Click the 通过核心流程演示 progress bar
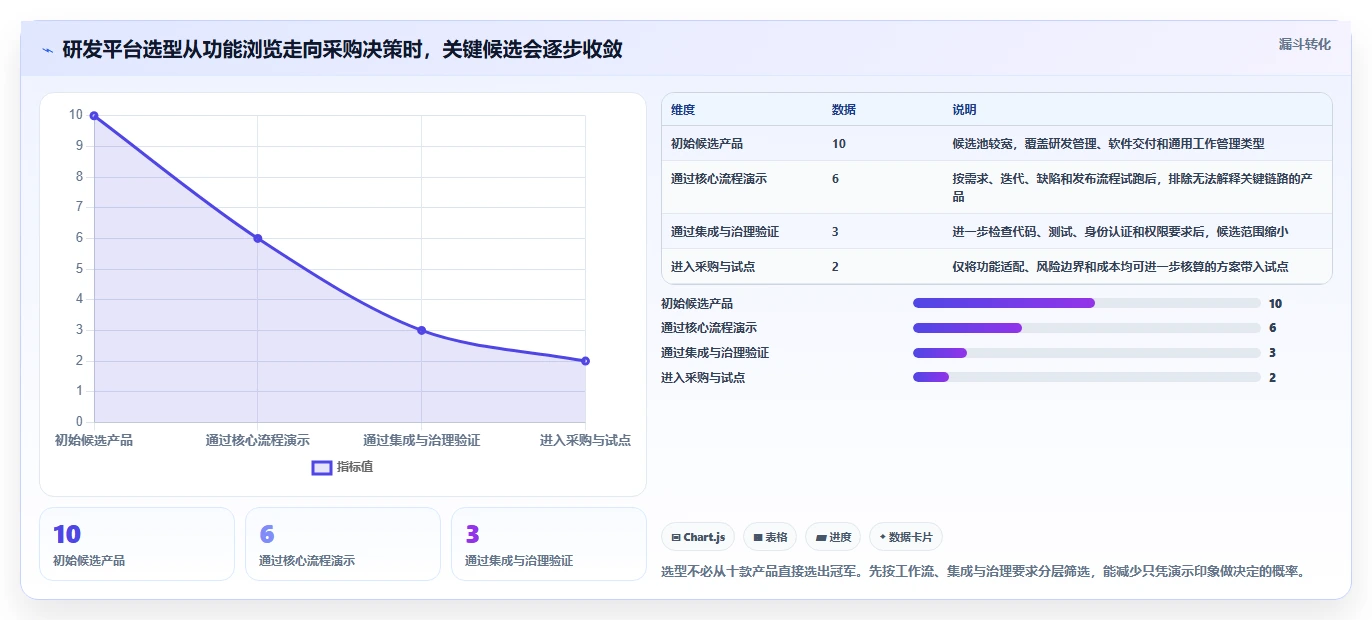 pyautogui.click(x=1087, y=328)
